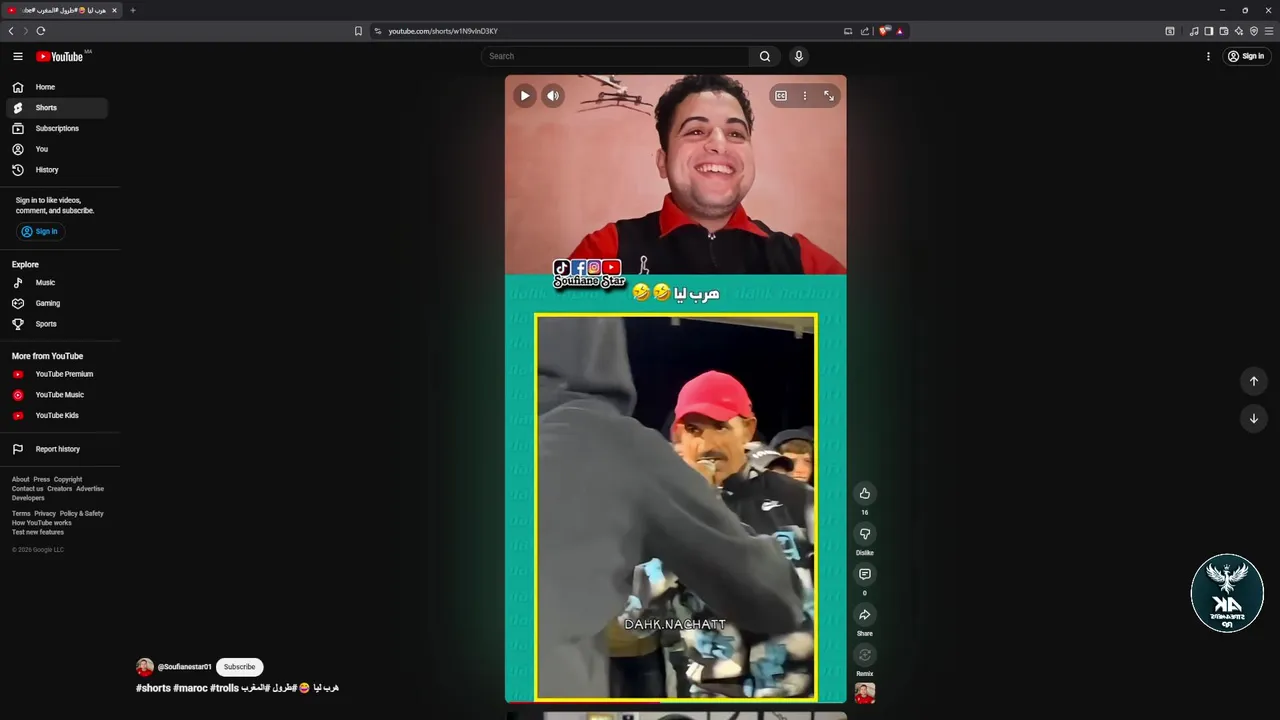Dislike this Short
The height and width of the screenshot is (720, 1280).
tap(865, 534)
